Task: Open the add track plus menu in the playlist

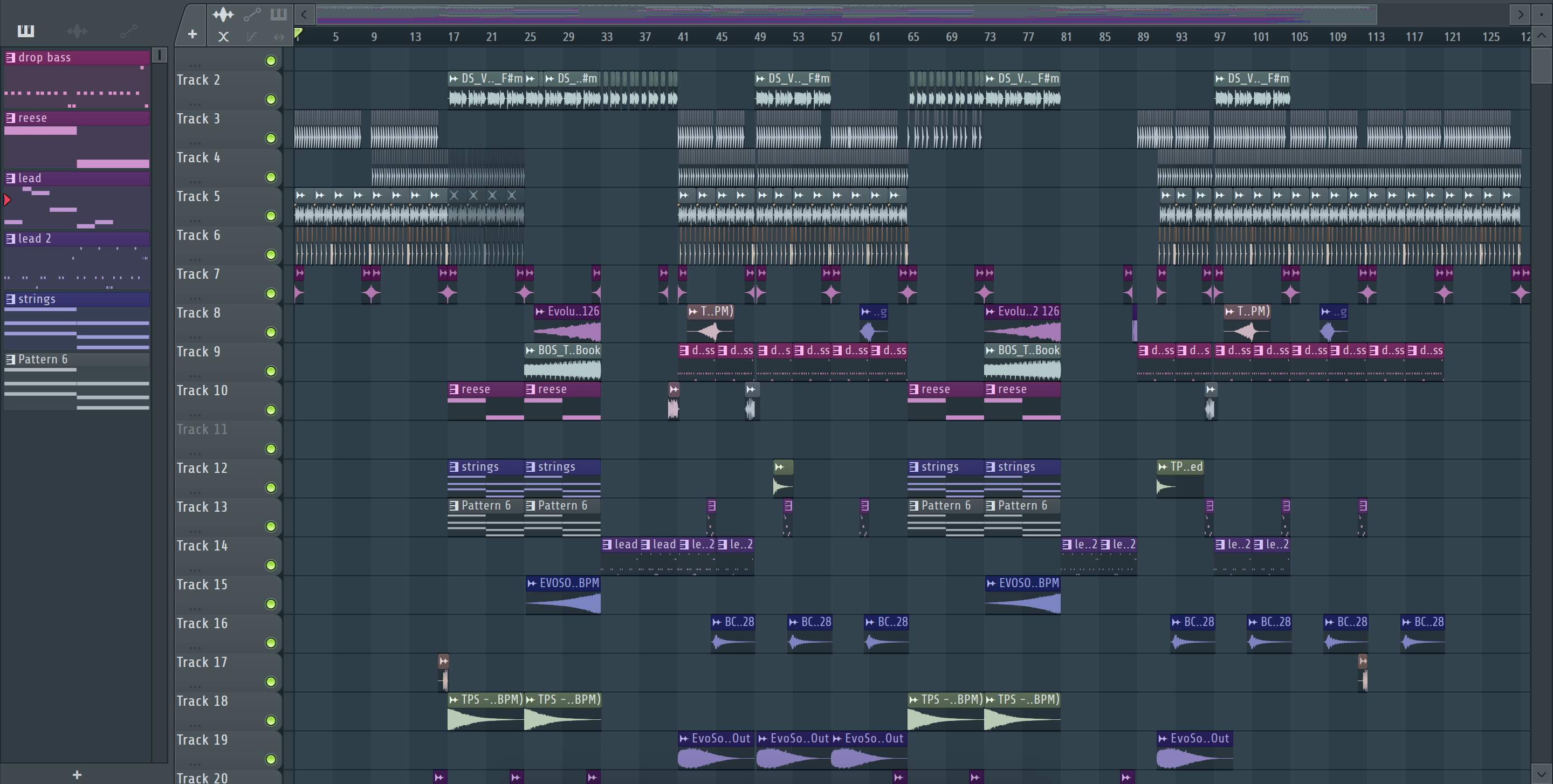Action: coord(193,35)
